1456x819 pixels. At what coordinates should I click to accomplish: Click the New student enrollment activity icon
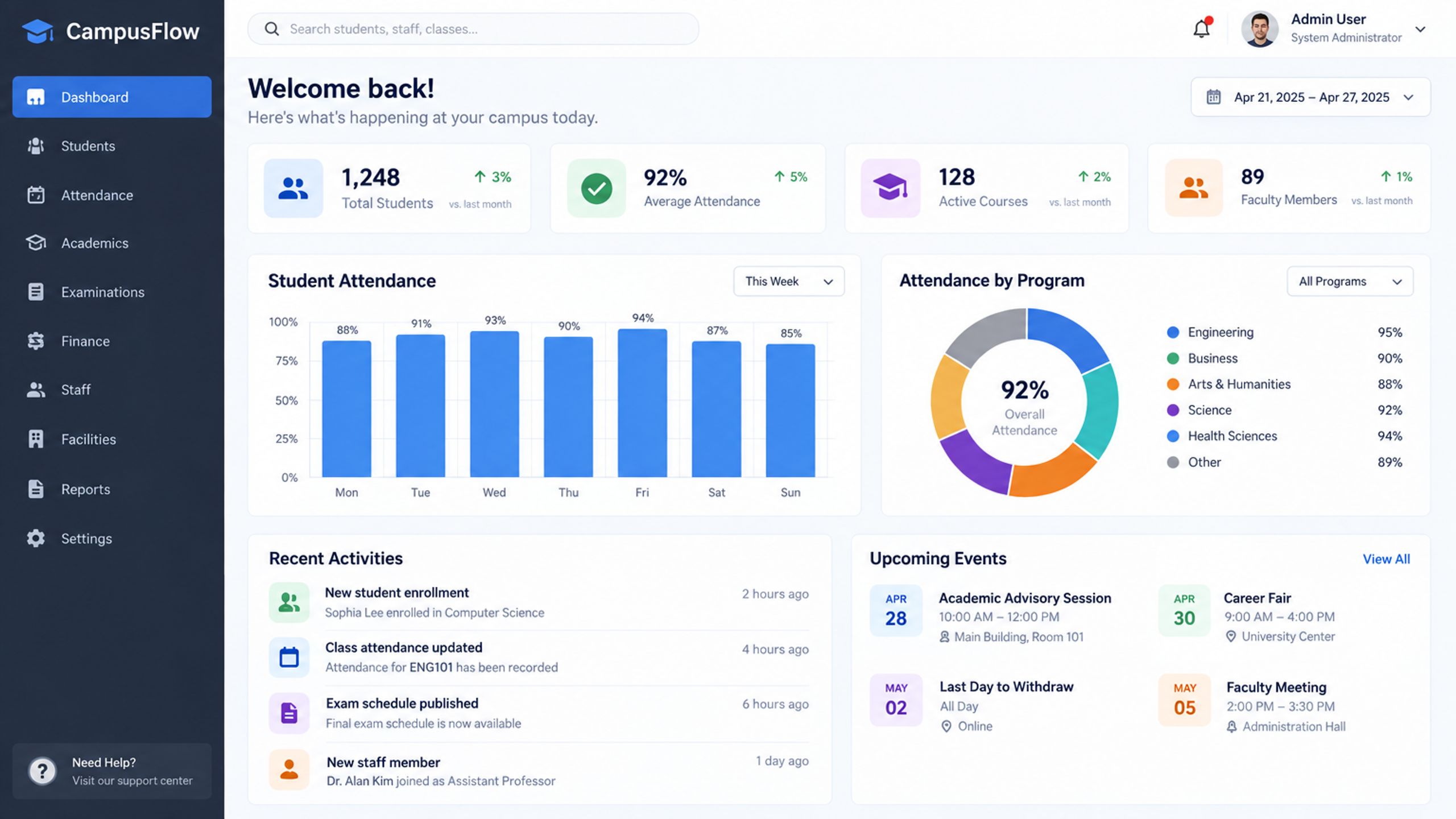[289, 602]
